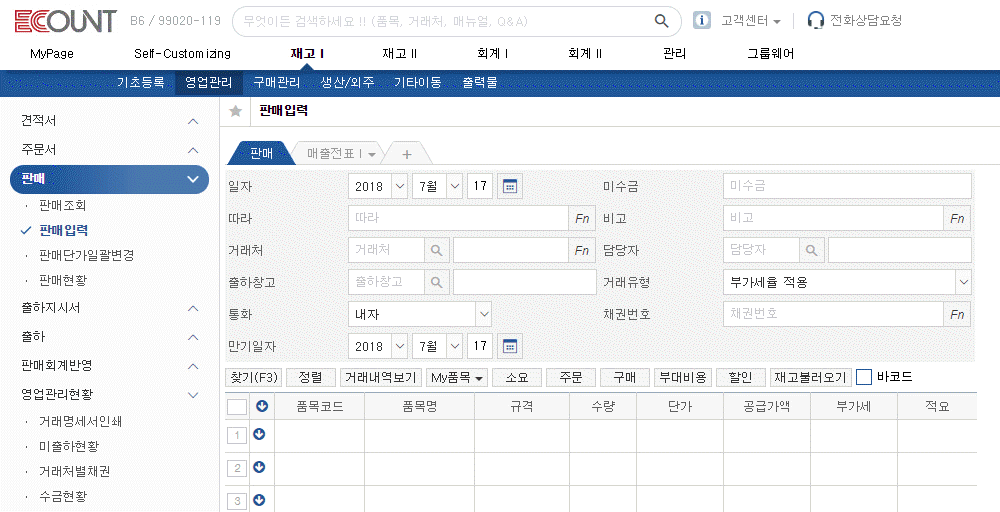Click the down-arrow icon in row 3
Image resolution: width=1000 pixels, height=512 pixels.
tap(259, 500)
